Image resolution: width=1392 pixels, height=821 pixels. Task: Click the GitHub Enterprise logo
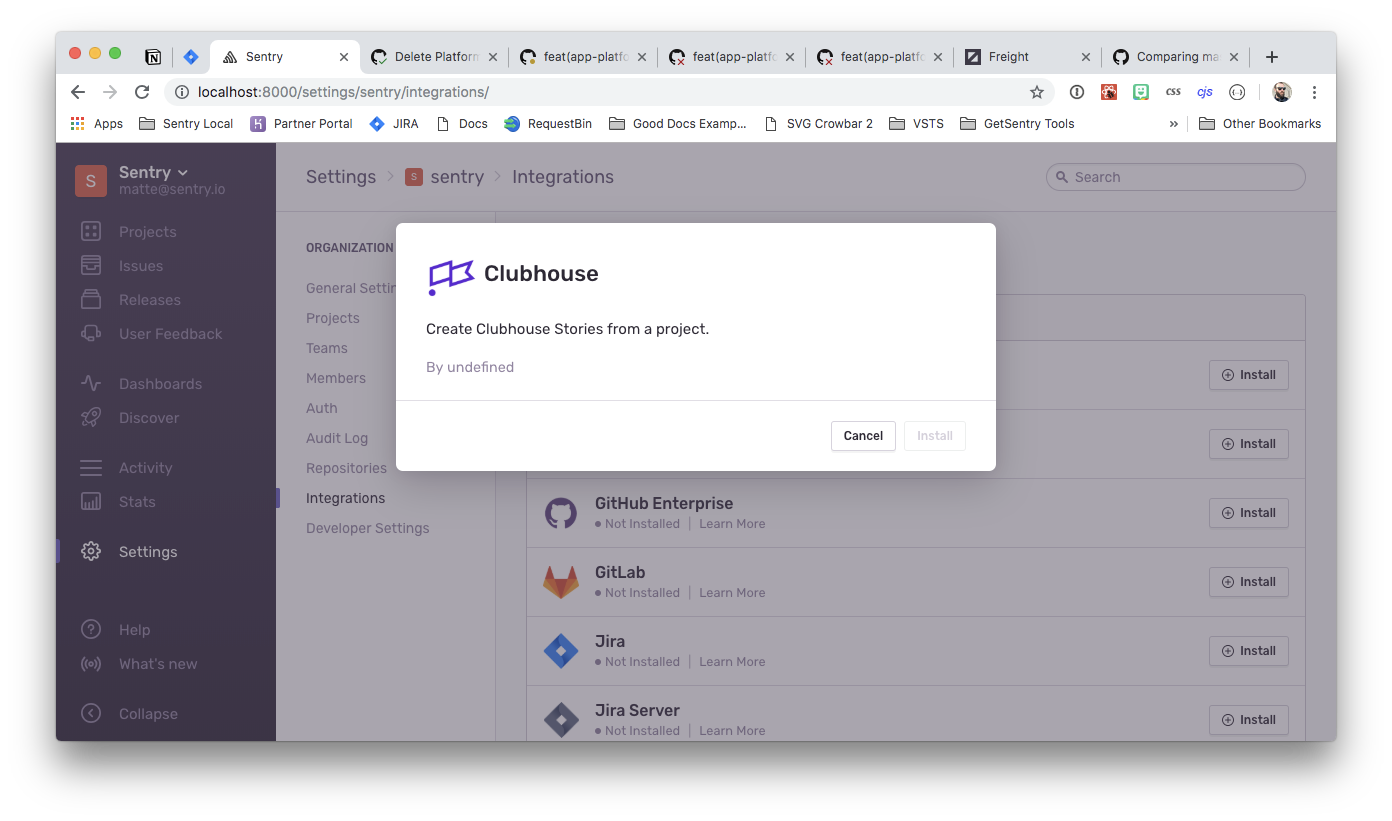point(561,513)
